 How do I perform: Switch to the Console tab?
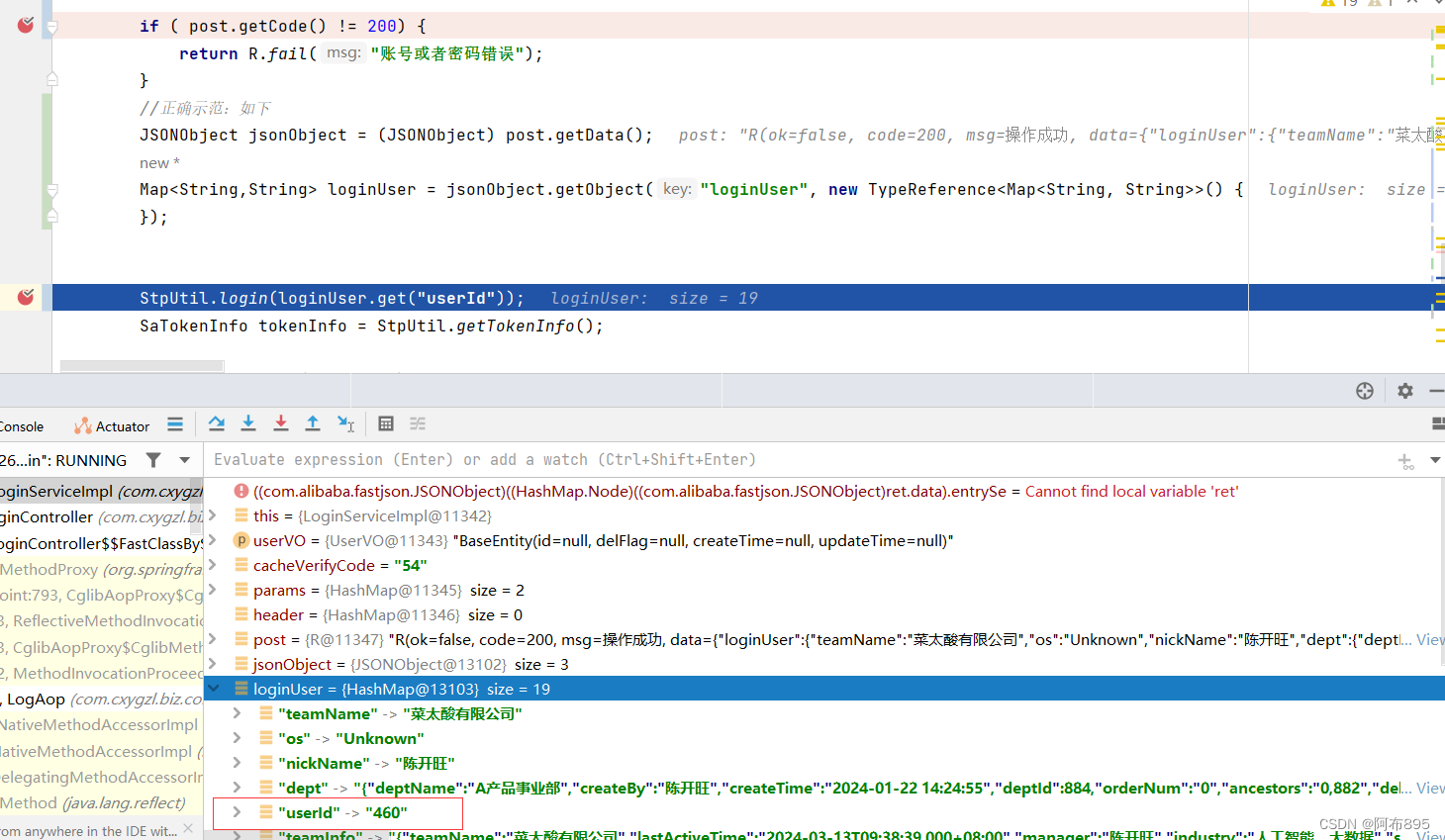[20, 424]
